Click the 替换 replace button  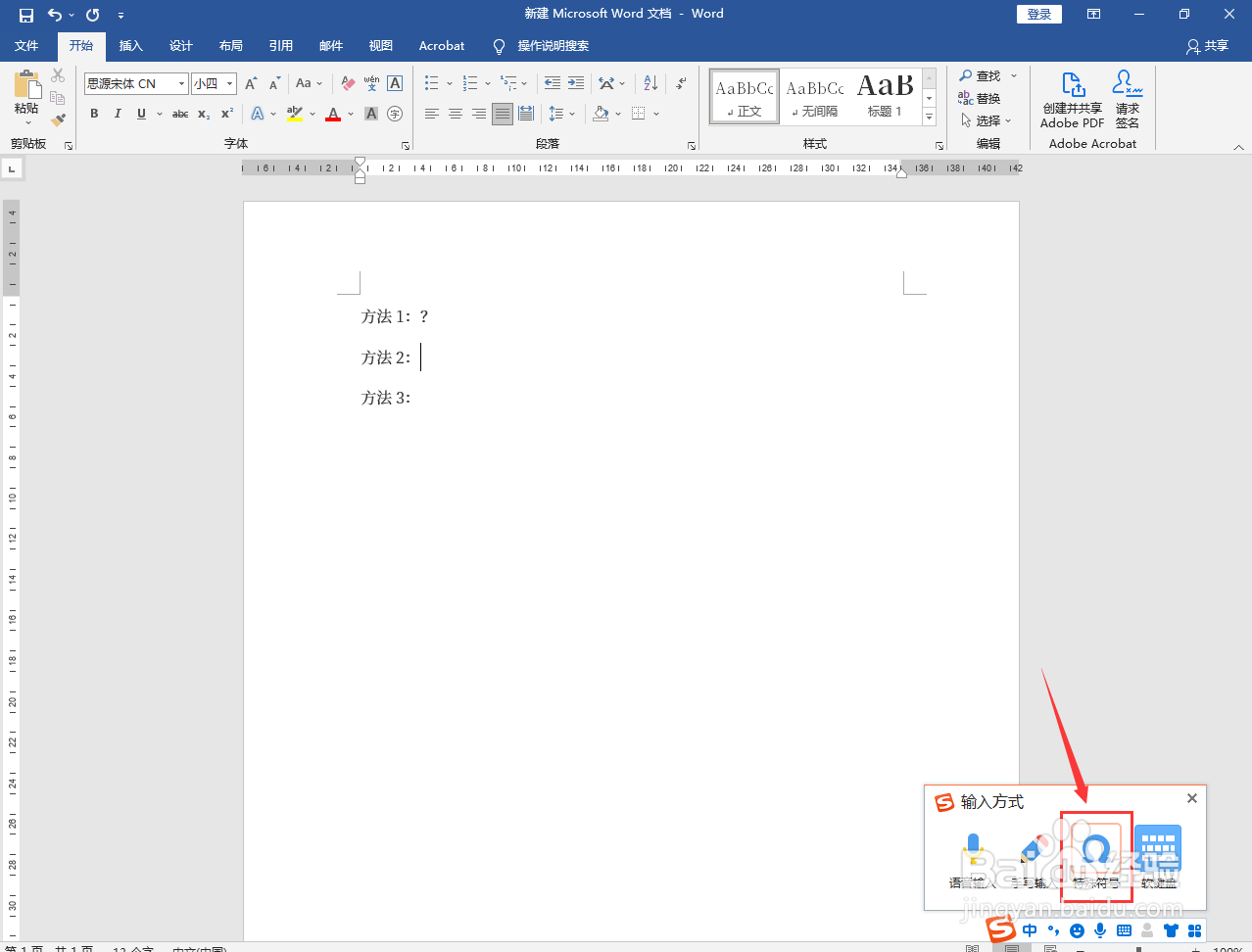coord(980,98)
